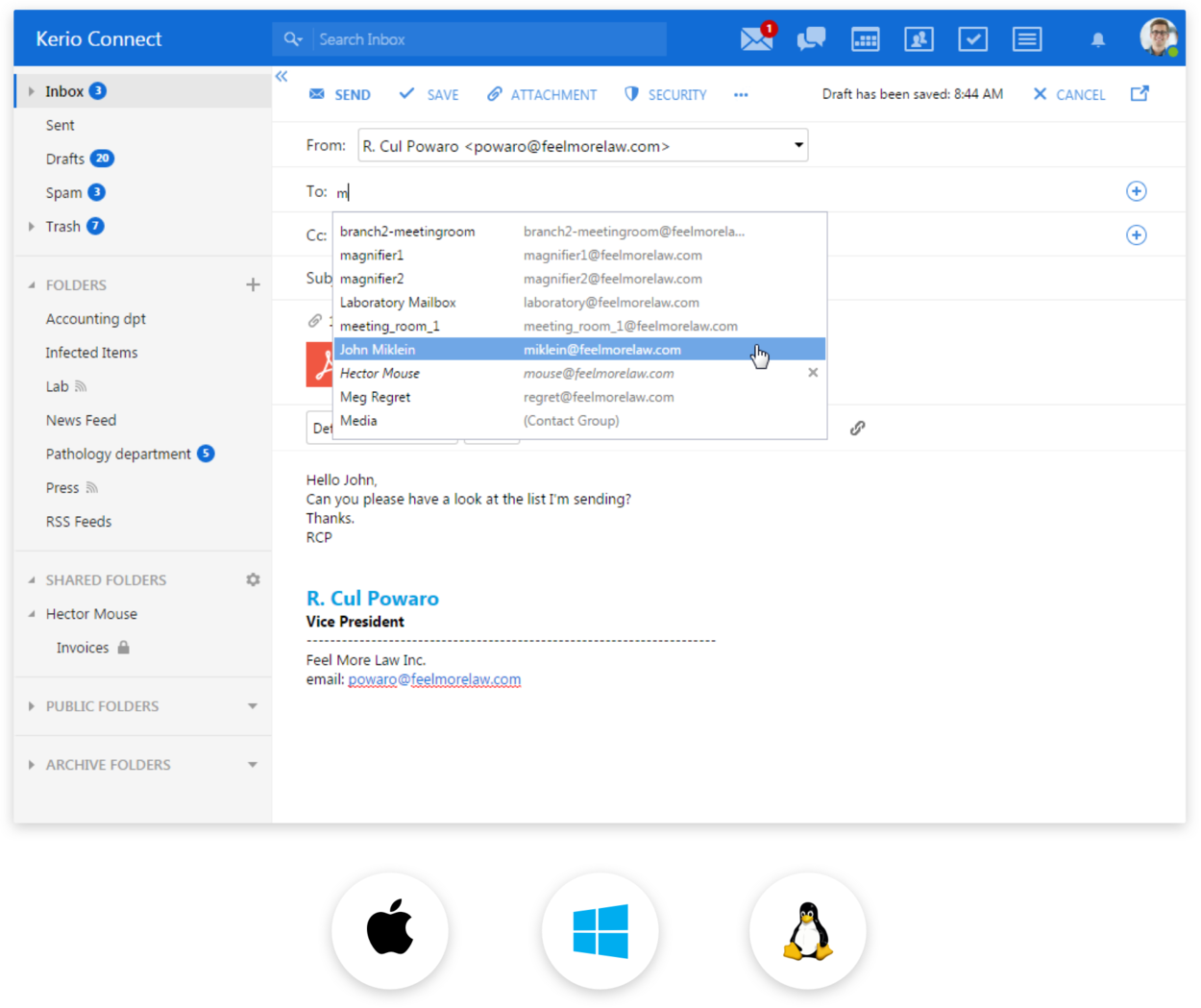The width and height of the screenshot is (1201, 1008).
Task: Click the notification bell icon
Action: coord(1098,39)
